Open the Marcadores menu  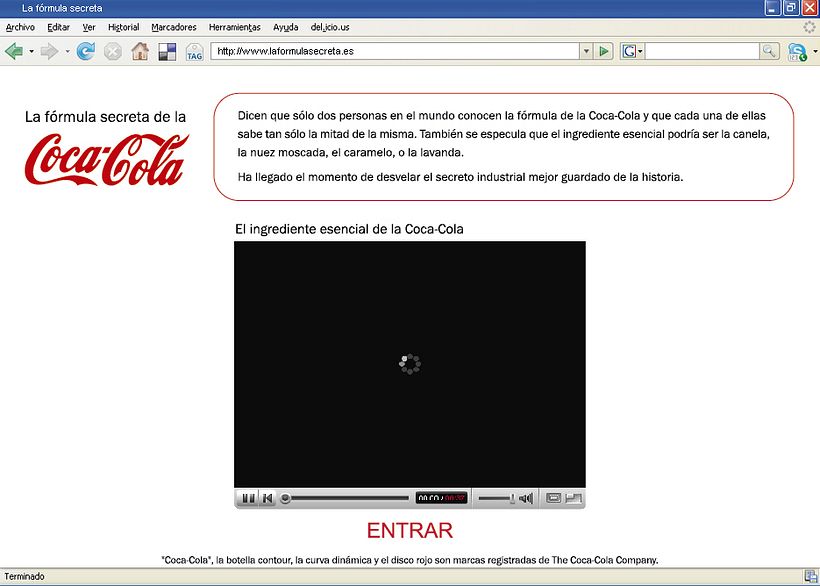(174, 27)
